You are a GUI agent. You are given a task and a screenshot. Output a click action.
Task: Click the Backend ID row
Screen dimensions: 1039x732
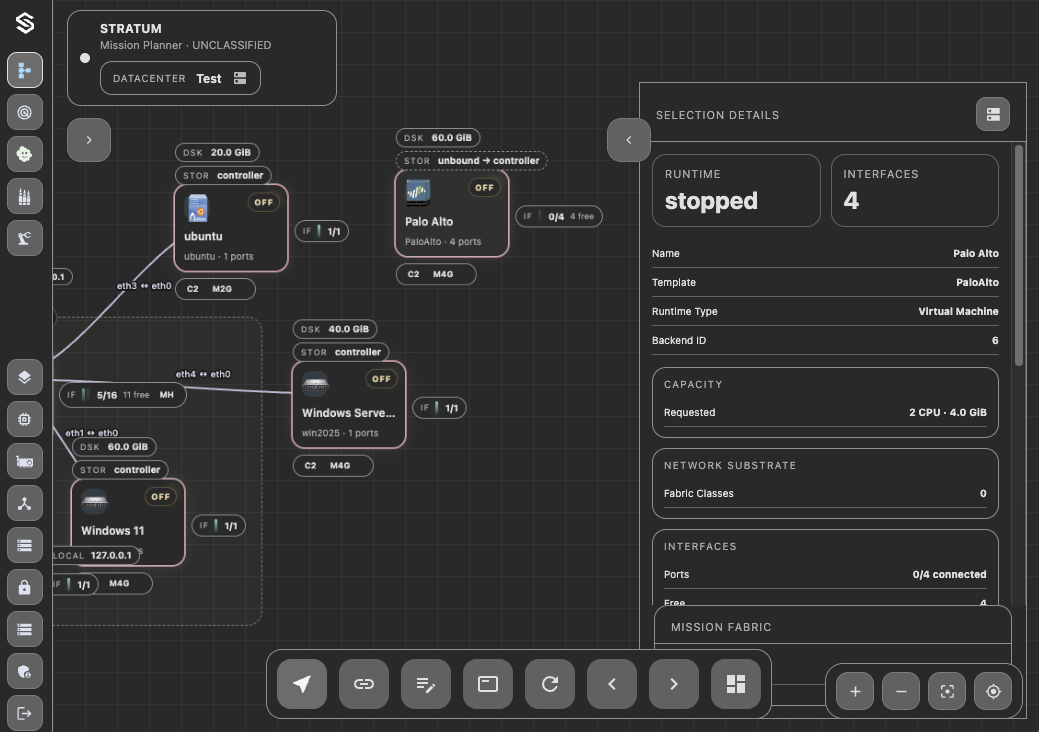pyautogui.click(x=825, y=340)
